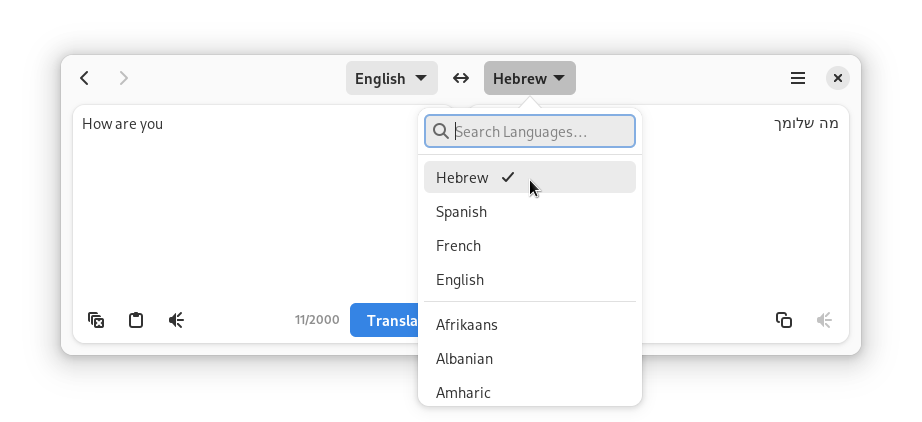
Task: Copy the translated text
Action: click(x=784, y=320)
